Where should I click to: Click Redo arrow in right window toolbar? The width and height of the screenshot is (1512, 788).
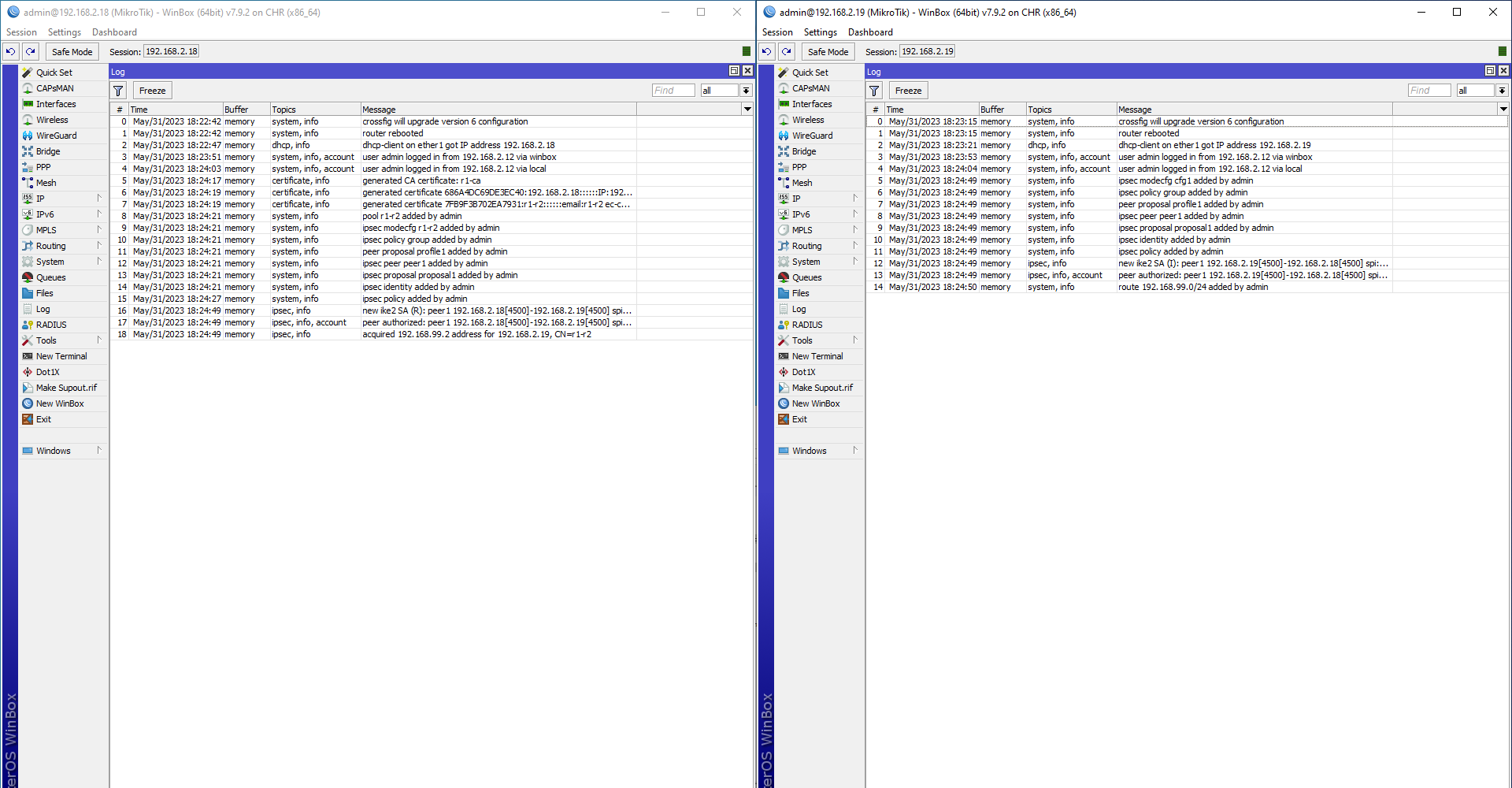coord(787,52)
